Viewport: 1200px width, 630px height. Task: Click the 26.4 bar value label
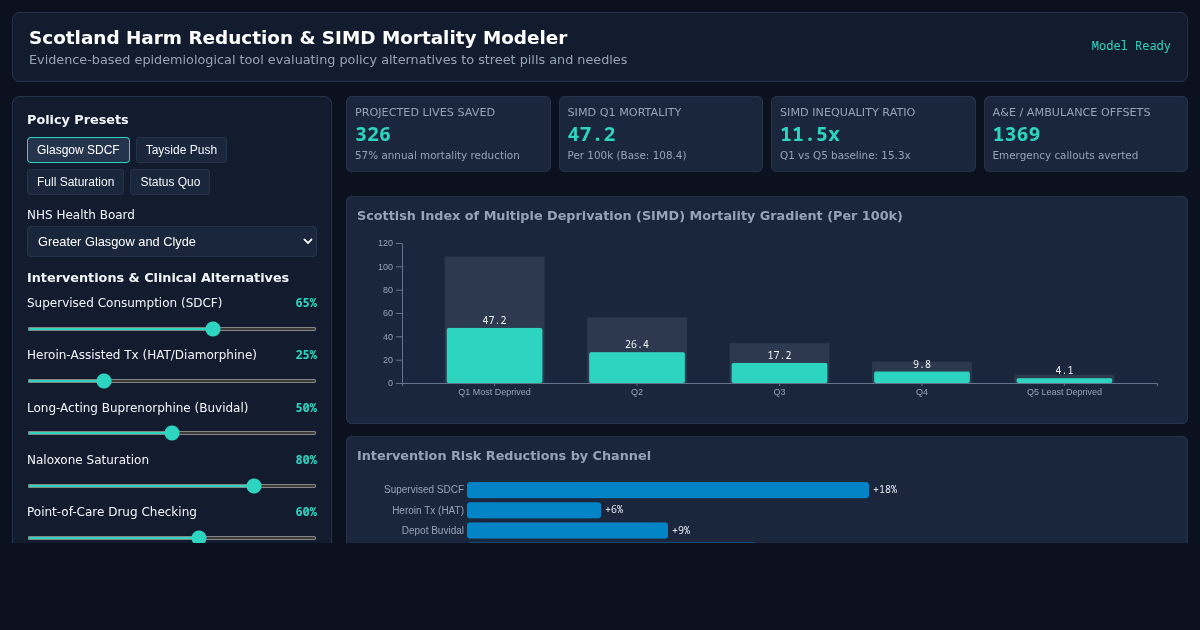[x=637, y=345]
